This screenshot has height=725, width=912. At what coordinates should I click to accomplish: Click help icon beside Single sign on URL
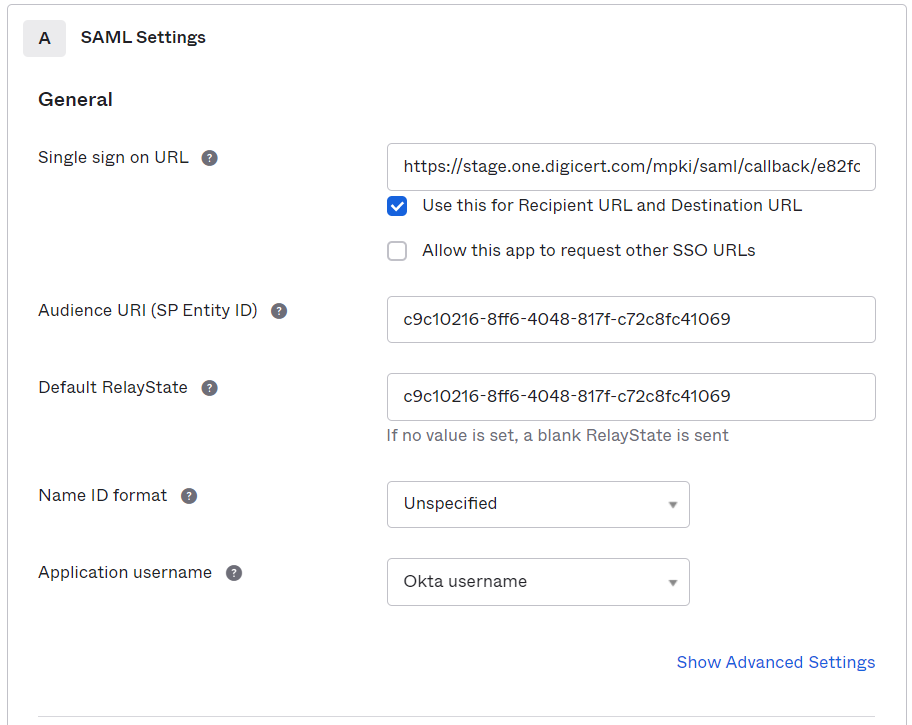[x=209, y=158]
